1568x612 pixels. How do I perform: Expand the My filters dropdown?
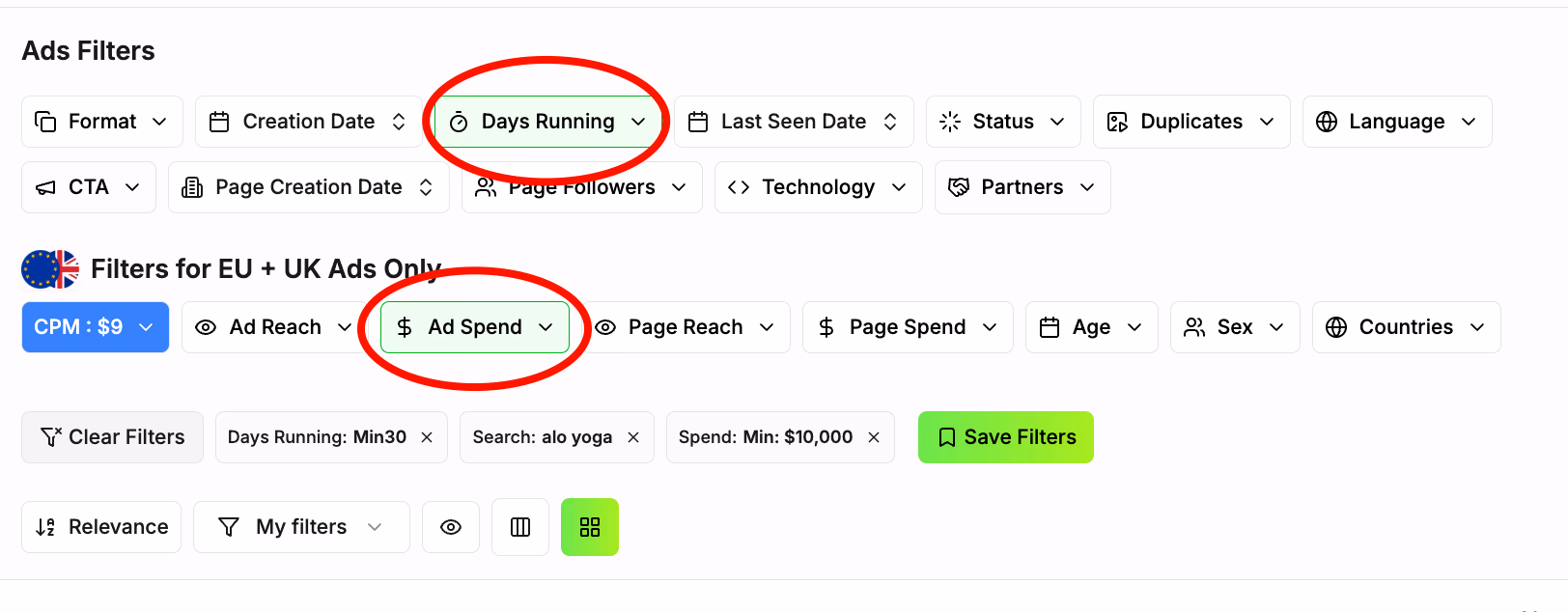(300, 527)
